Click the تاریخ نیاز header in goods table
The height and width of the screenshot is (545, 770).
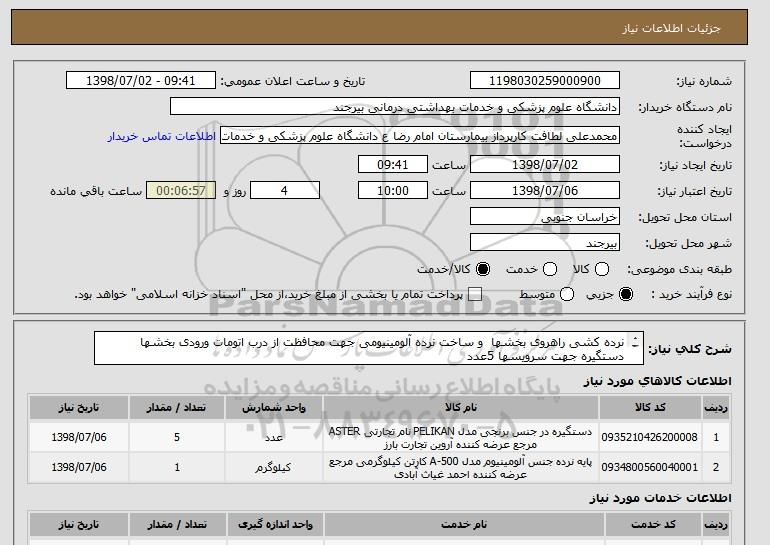coord(79,408)
